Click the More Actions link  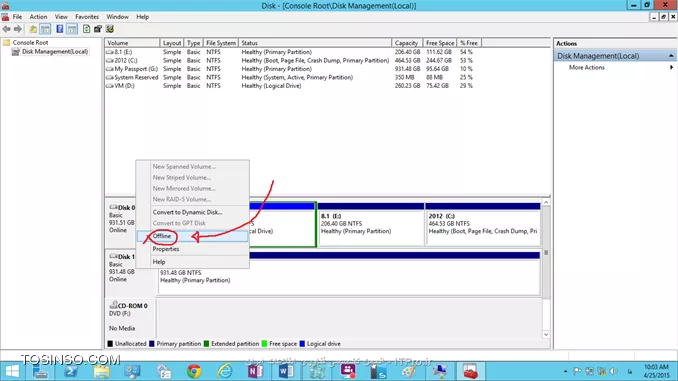[x=587, y=67]
